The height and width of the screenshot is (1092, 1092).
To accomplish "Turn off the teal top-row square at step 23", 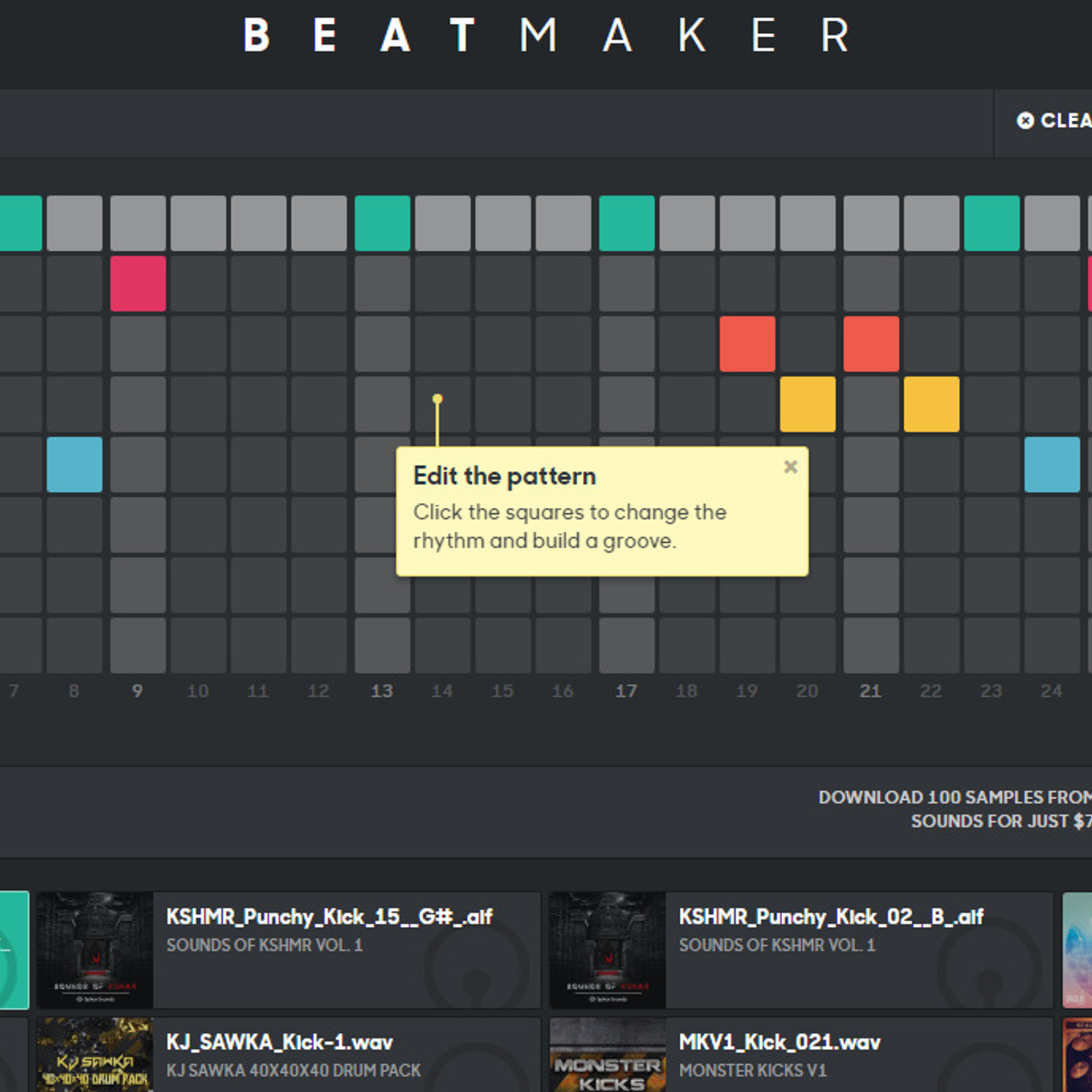I will tap(992, 223).
